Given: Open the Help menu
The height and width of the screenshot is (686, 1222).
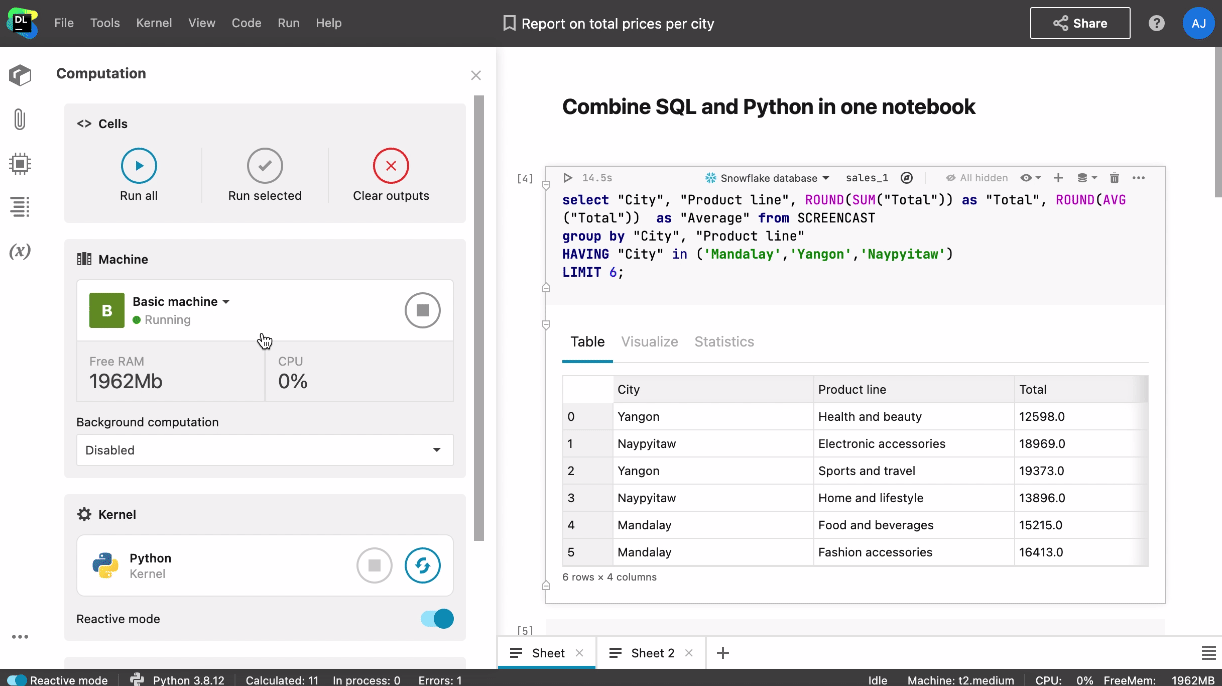Looking at the screenshot, I should pos(329,23).
